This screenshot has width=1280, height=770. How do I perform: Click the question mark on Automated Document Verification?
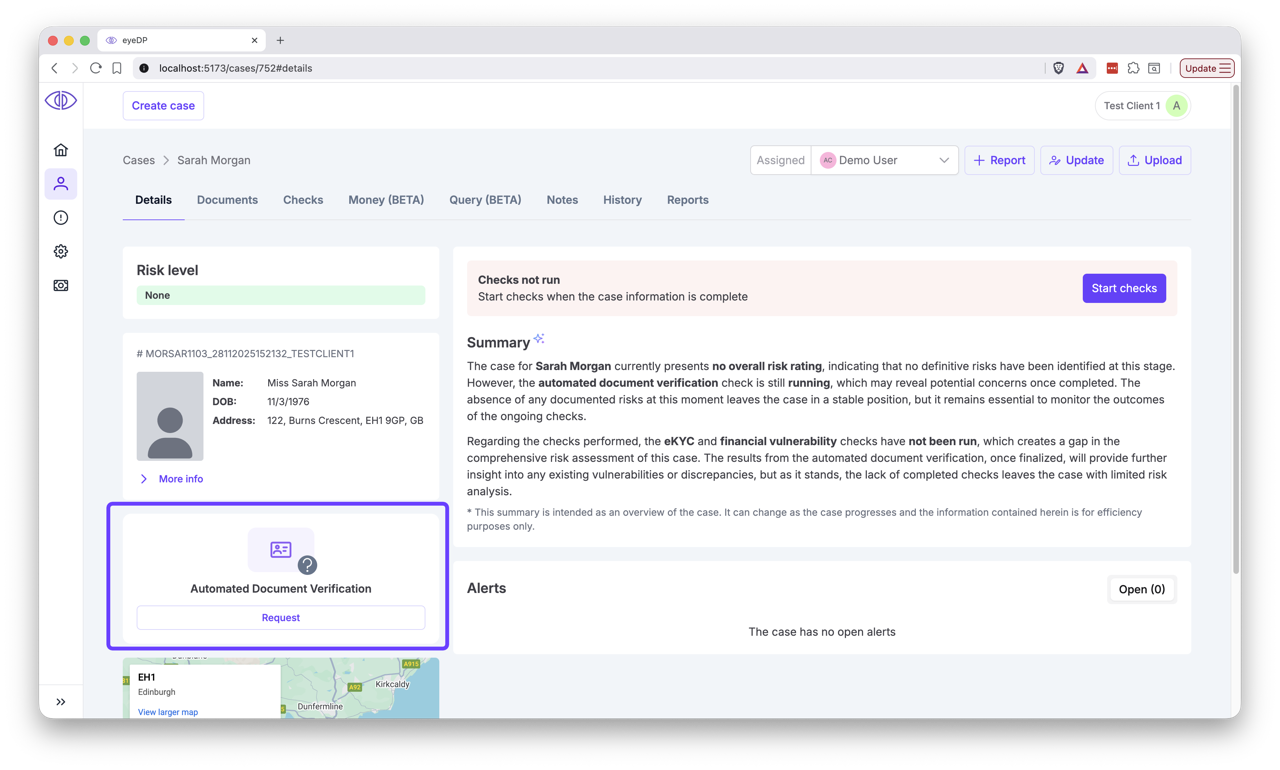307,564
